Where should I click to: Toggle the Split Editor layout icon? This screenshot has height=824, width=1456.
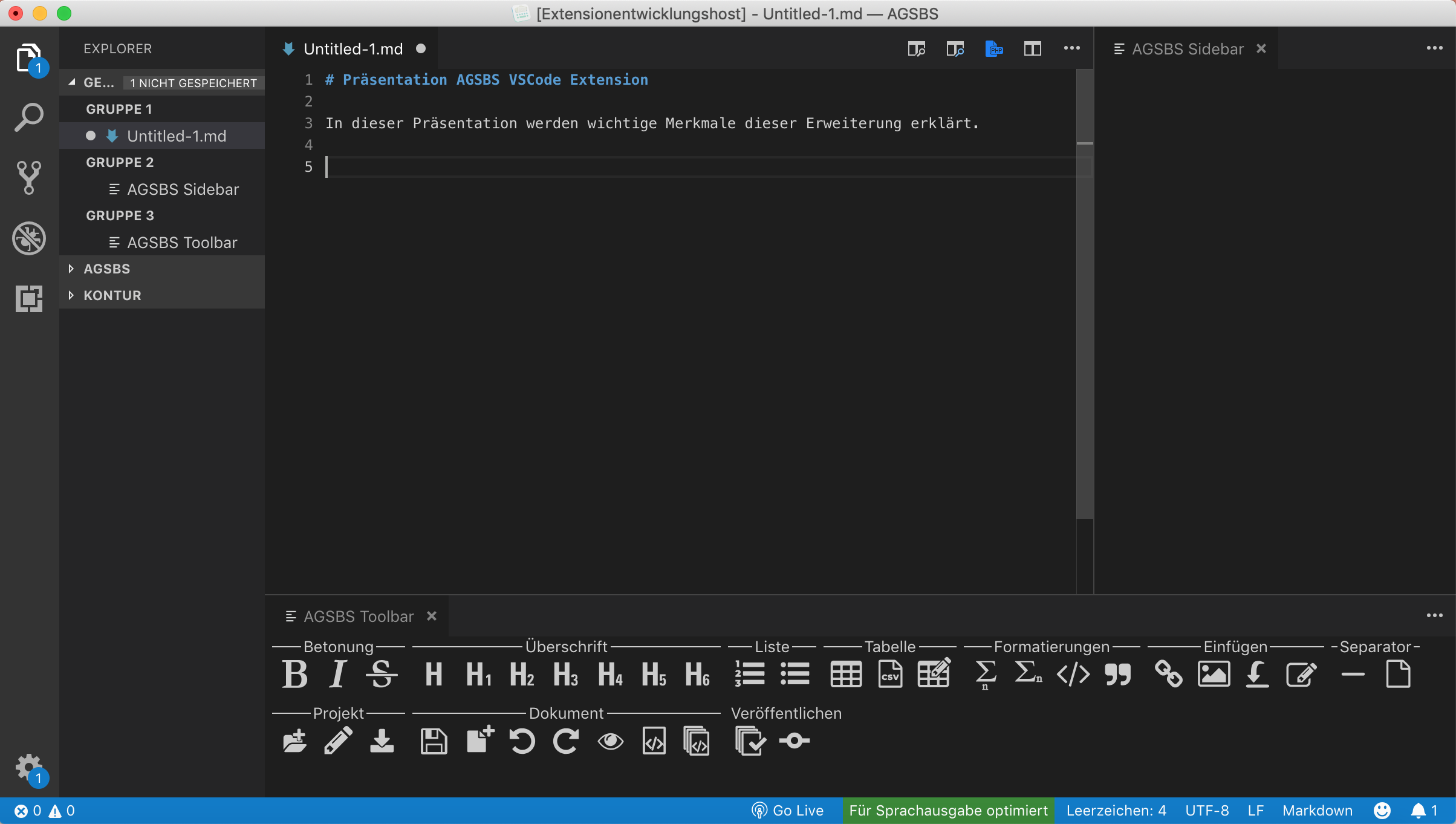(1033, 48)
